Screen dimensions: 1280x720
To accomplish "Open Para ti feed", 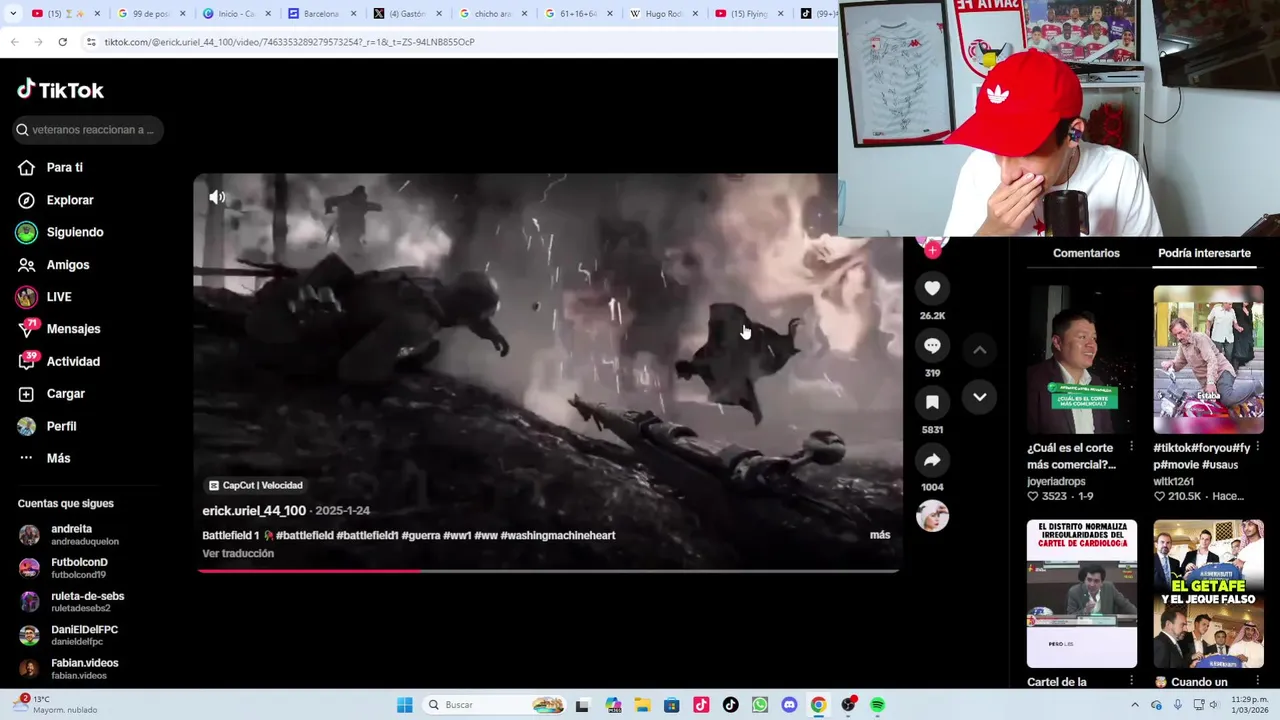I will coord(51,167).
